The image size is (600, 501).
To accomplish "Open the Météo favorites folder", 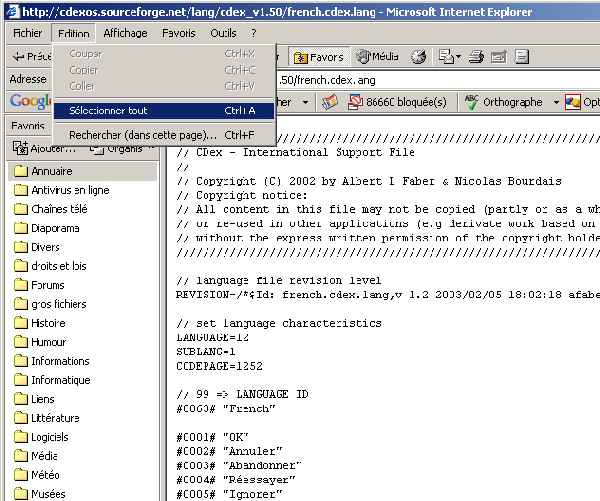I will 45,475.
